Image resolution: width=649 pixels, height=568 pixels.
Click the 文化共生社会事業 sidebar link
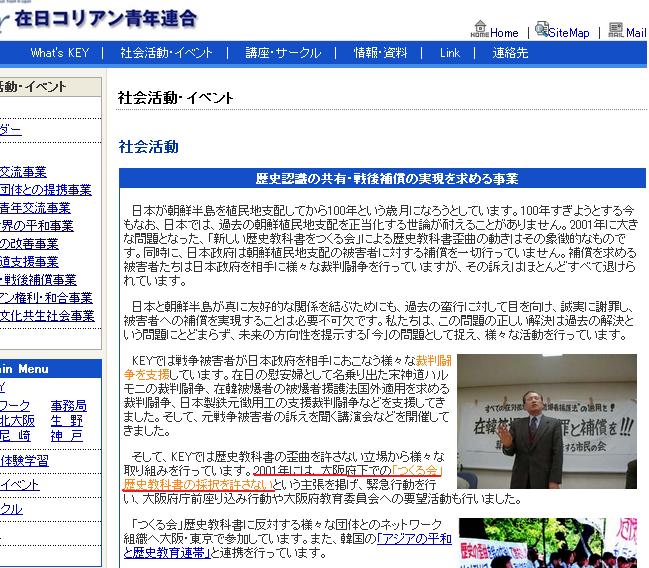(47, 316)
